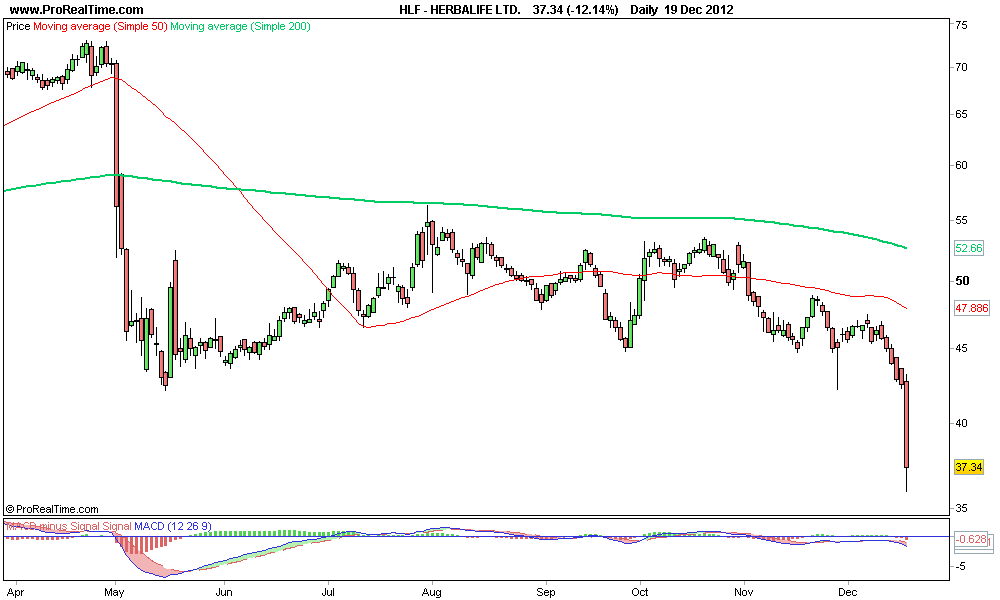The width and height of the screenshot is (1000, 600).
Task: Click the 55 price axis label
Action: click(x=961, y=220)
